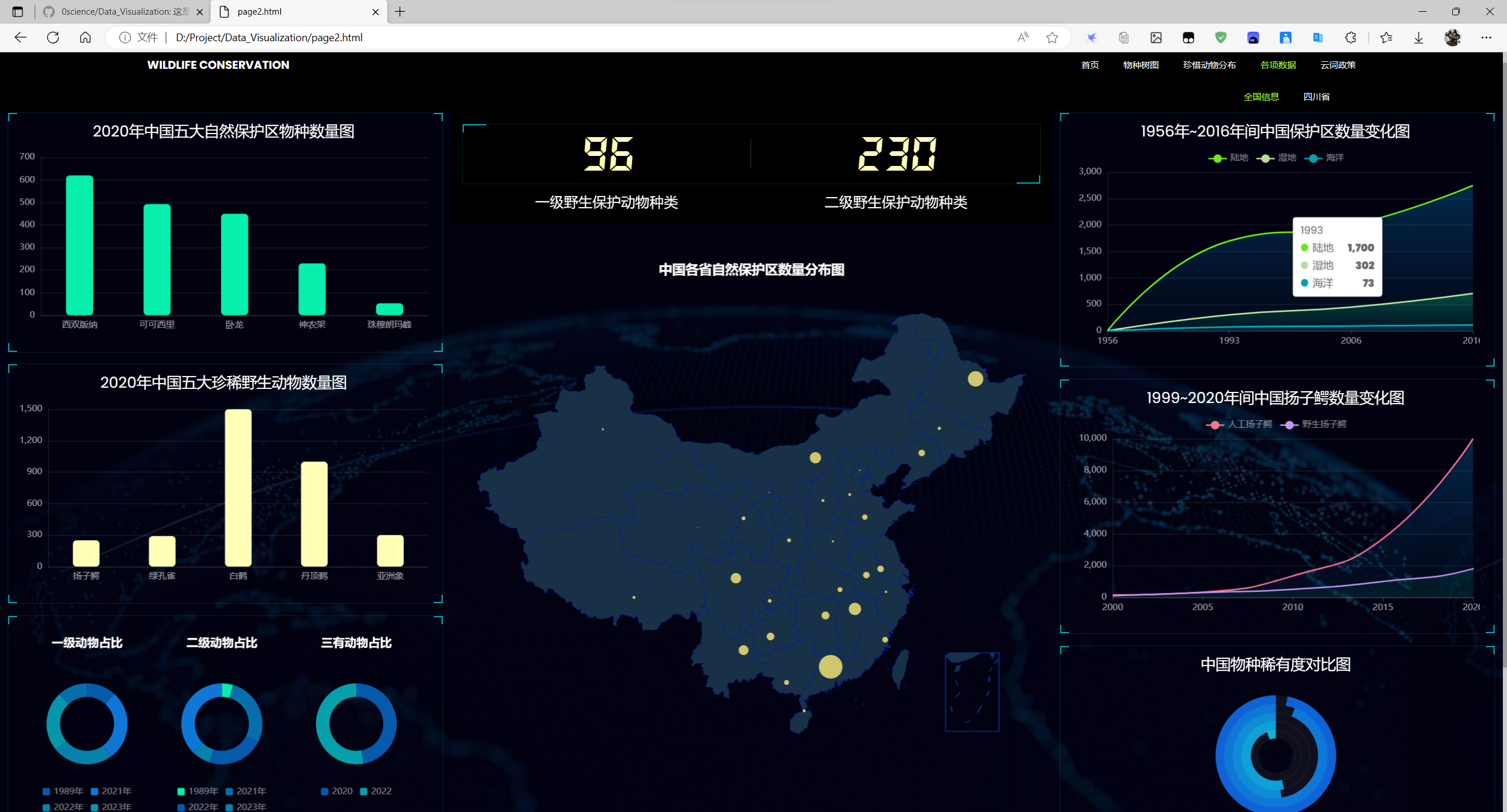1507x812 pixels.
Task: Toggle 2022 legend in 三有动物占比
Action: pyautogui.click(x=376, y=791)
